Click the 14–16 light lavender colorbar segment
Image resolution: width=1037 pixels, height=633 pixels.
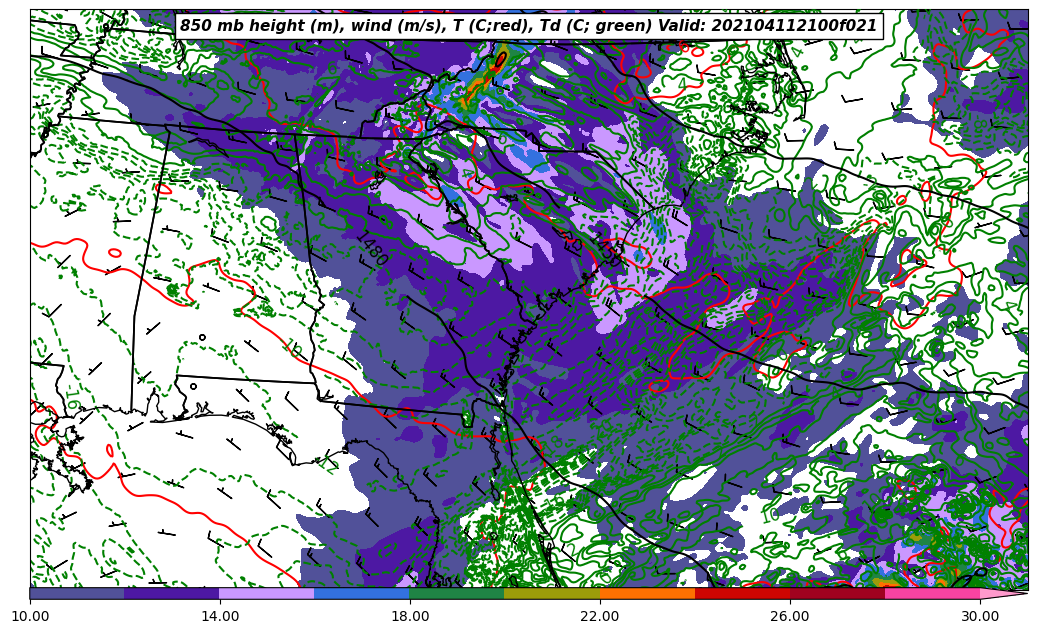pos(267,593)
